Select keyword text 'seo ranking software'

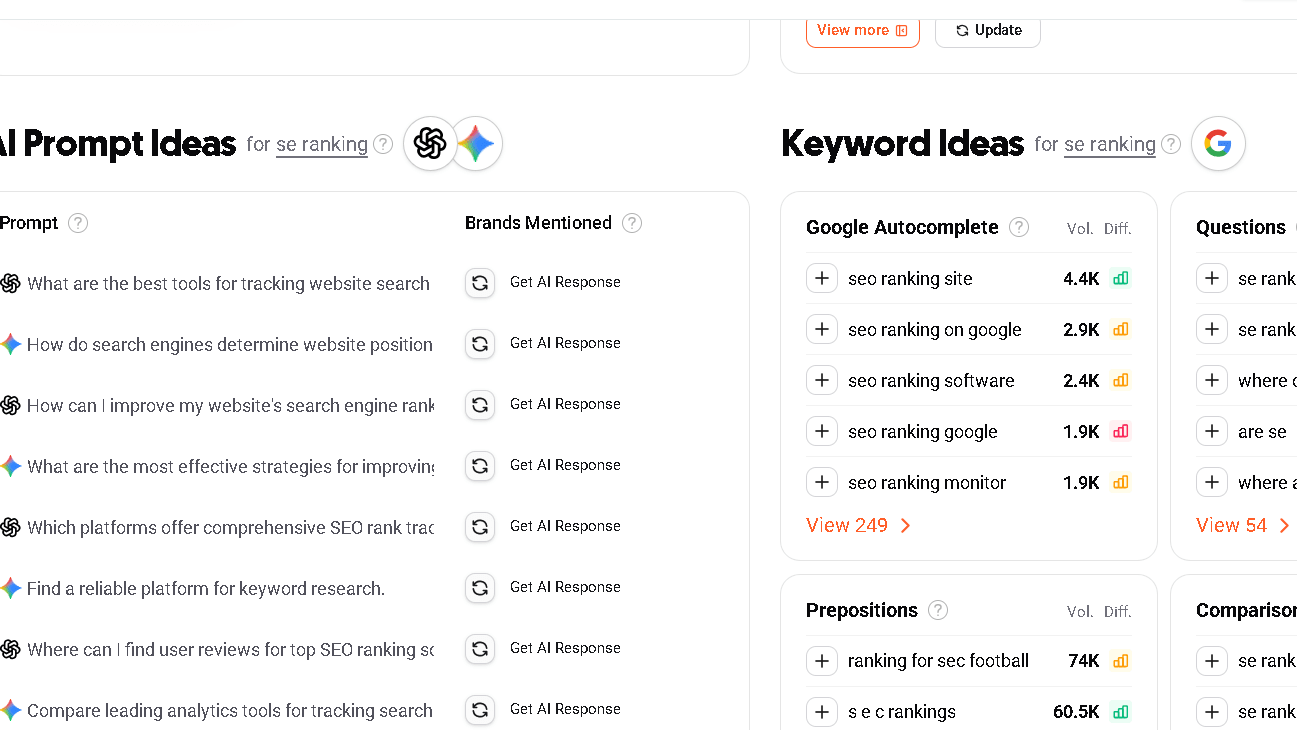click(931, 381)
